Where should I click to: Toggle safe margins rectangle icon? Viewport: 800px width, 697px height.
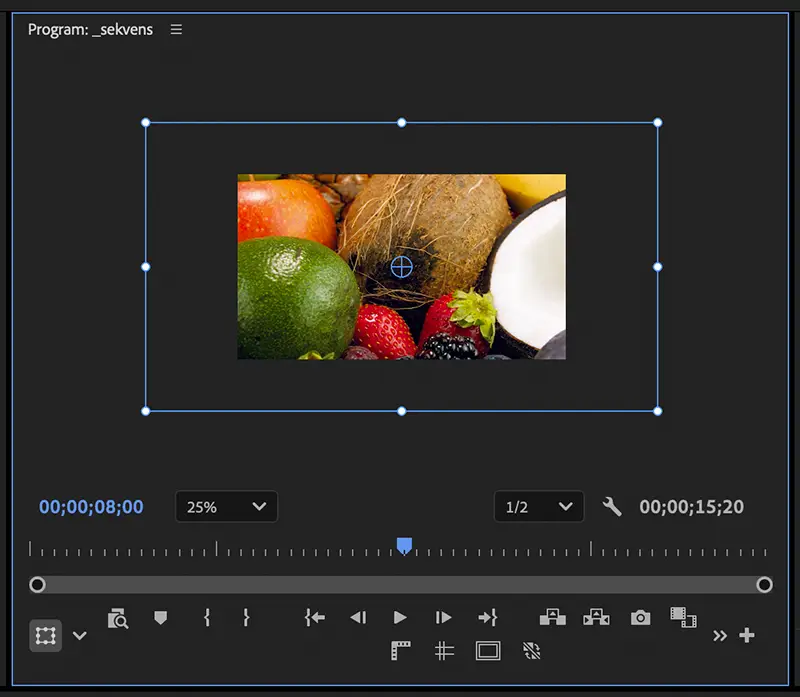(x=488, y=651)
